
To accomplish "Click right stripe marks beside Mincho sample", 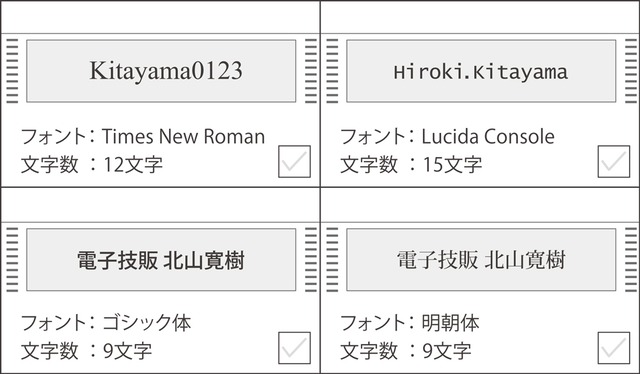I will 631,260.
